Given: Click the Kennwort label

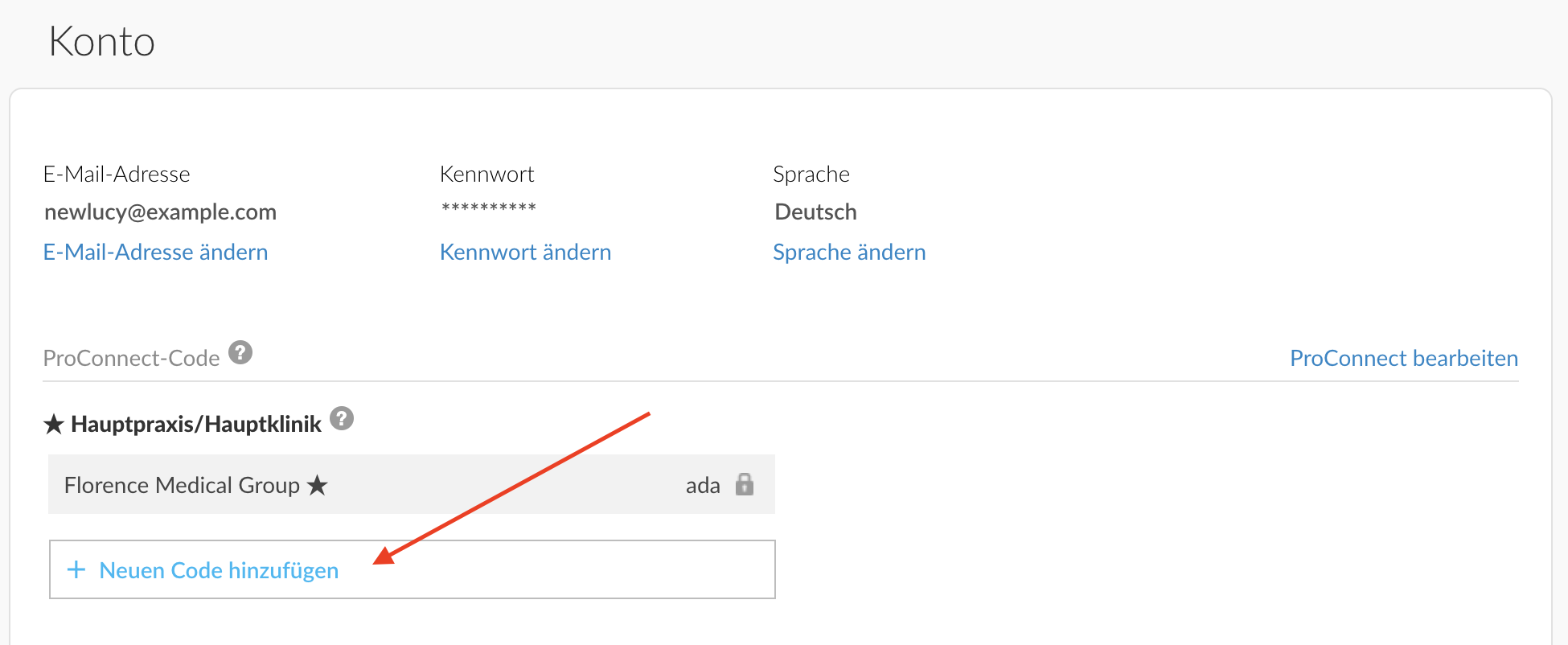Looking at the screenshot, I should (x=486, y=174).
